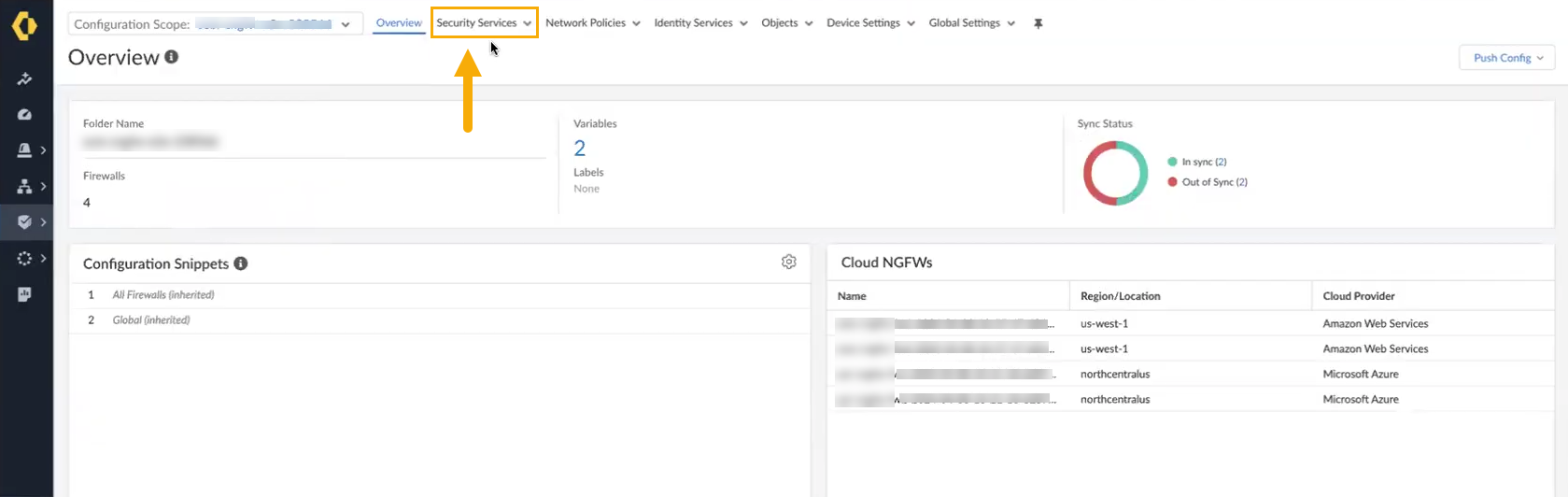Open the trend chart sidebar icon

tap(25, 79)
